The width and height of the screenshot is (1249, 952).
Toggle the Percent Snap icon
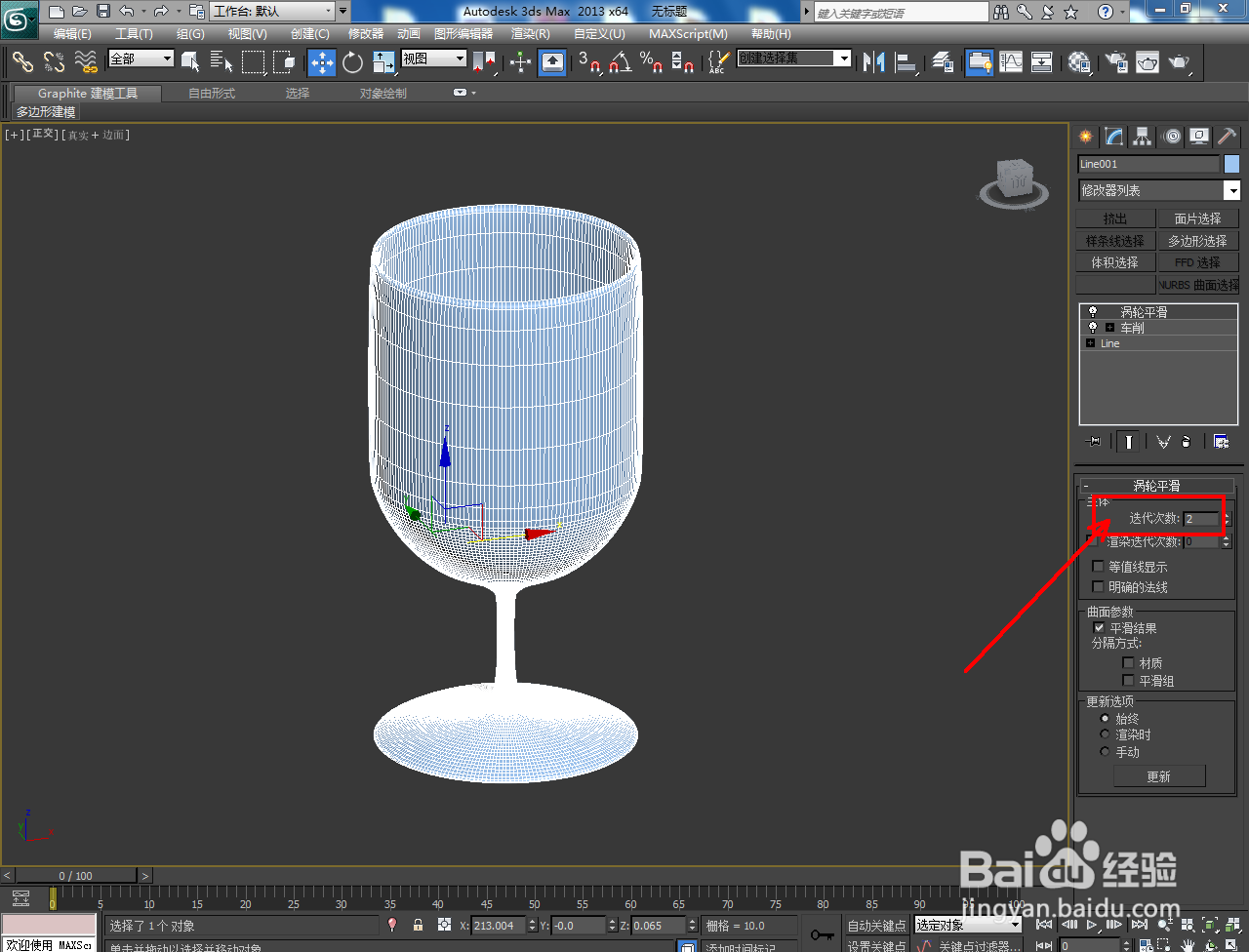652,62
